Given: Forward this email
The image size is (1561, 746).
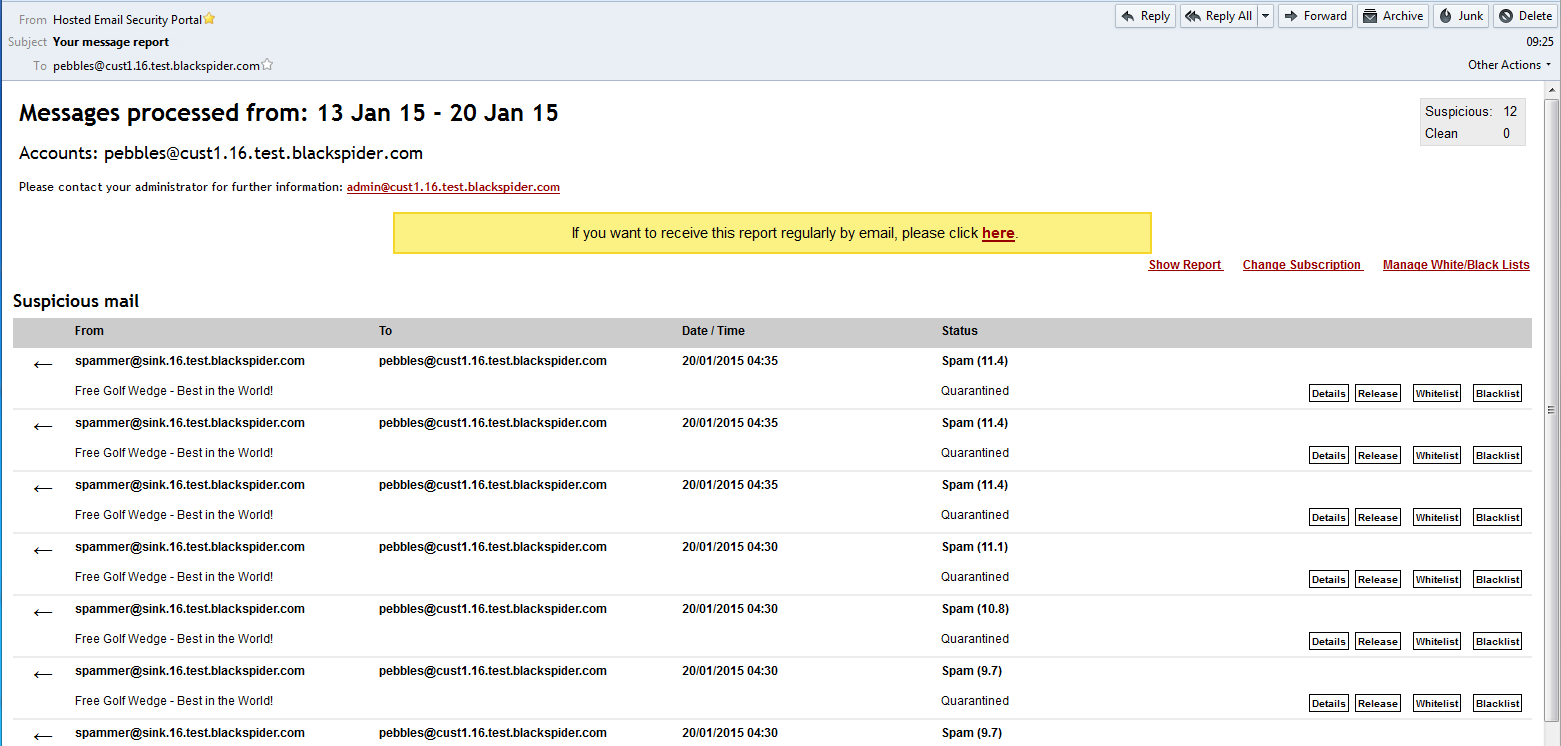Looking at the screenshot, I should (x=1314, y=15).
